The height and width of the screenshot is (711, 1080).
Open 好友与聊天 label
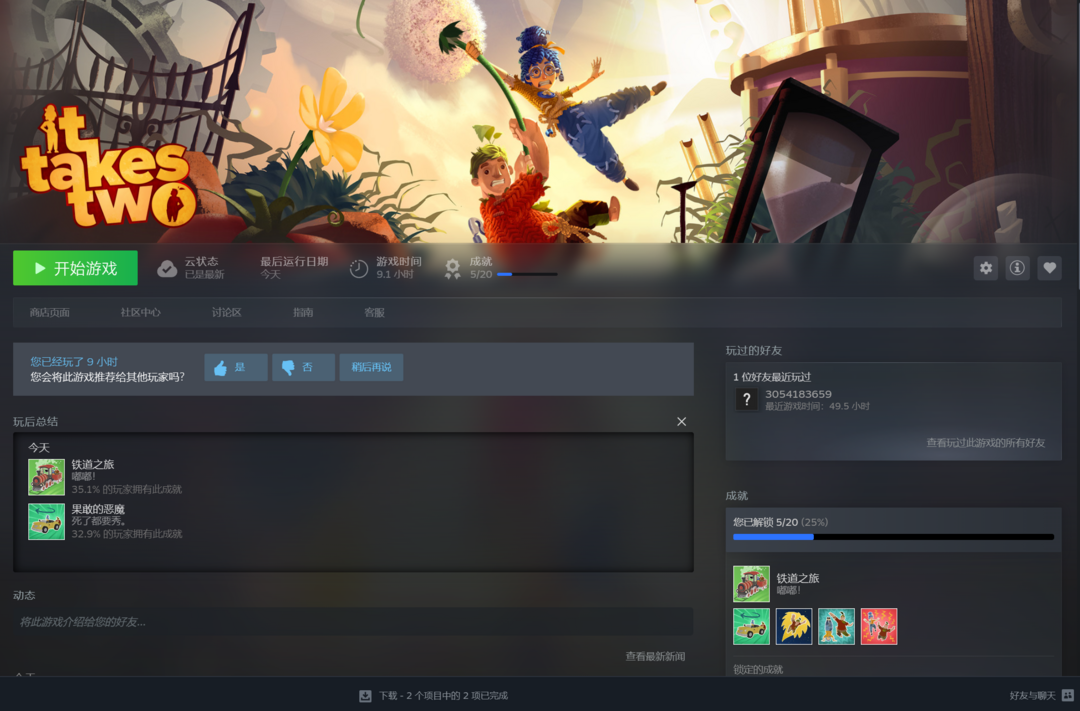point(1032,696)
